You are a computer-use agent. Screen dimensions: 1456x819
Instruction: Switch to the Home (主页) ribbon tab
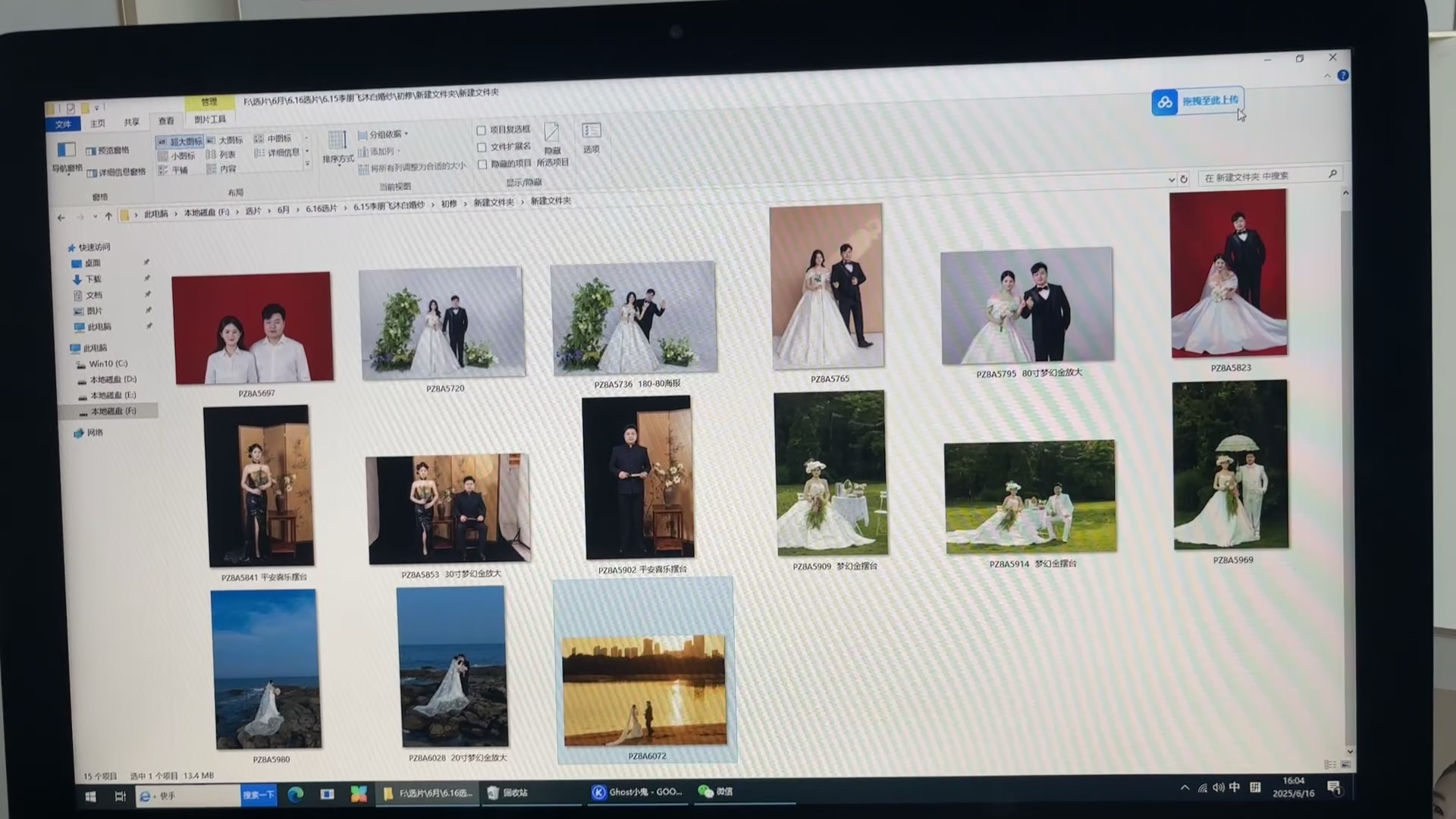click(98, 124)
